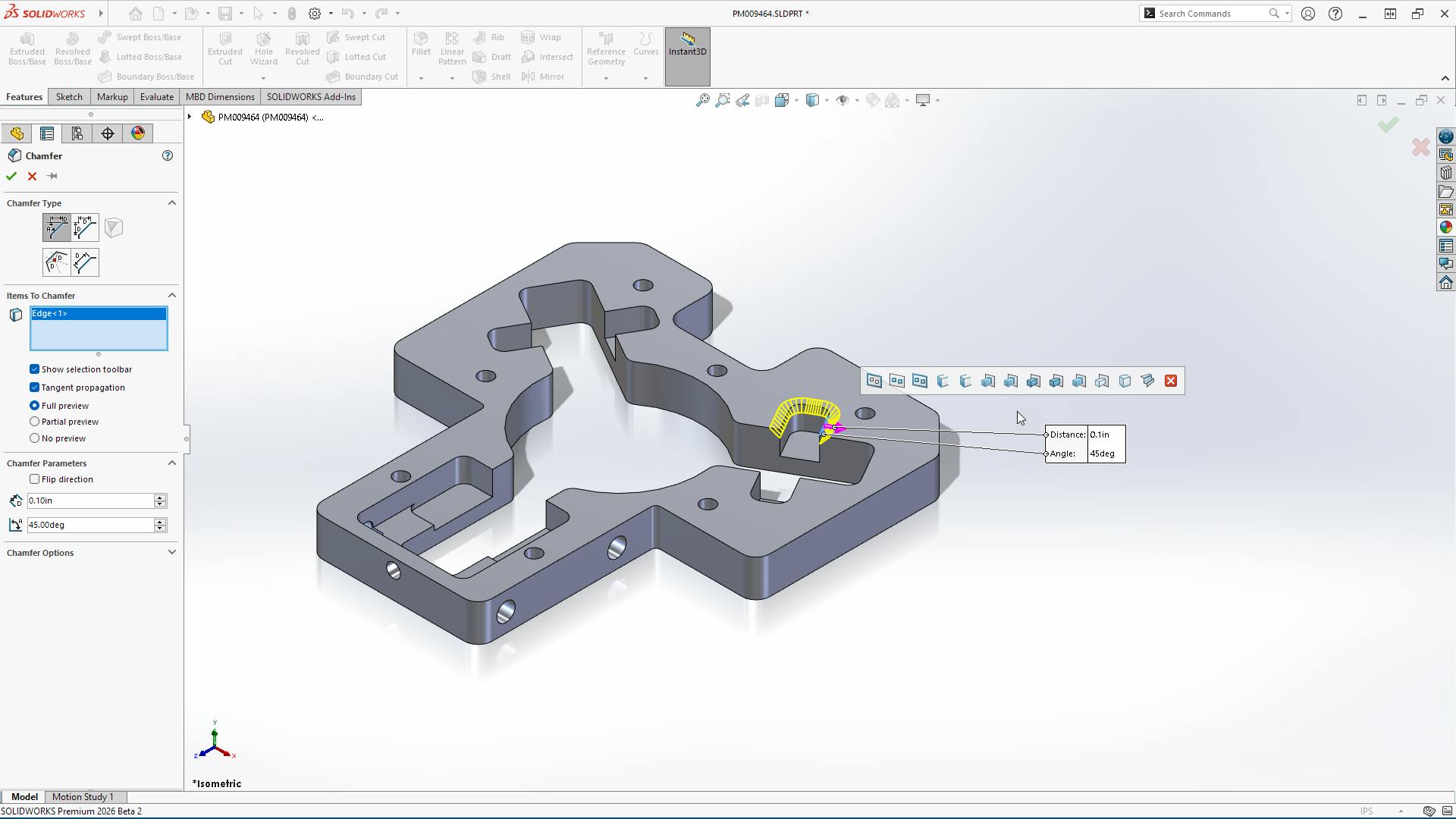Click the 0.10in distance input field
Image resolution: width=1456 pixels, height=819 pixels.
click(89, 500)
